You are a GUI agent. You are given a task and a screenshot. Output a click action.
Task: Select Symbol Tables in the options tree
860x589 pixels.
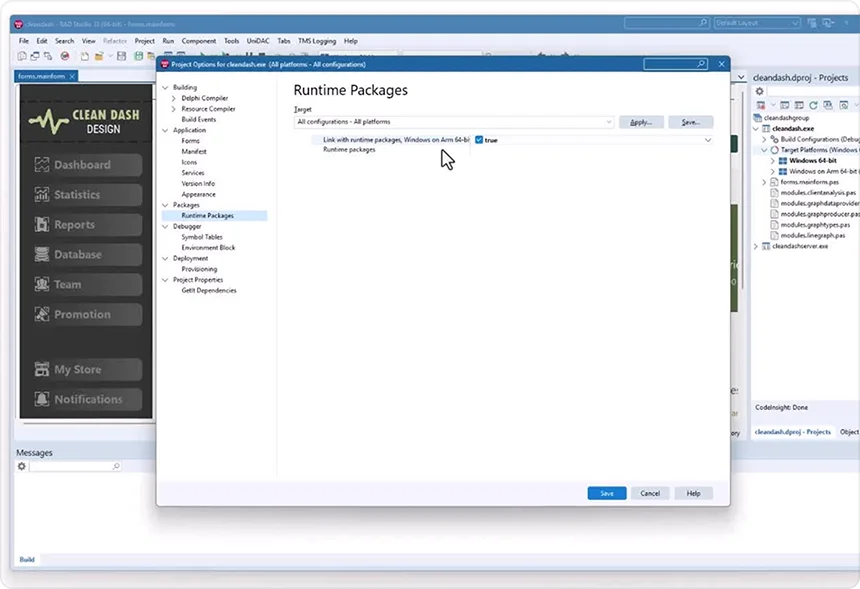point(202,237)
